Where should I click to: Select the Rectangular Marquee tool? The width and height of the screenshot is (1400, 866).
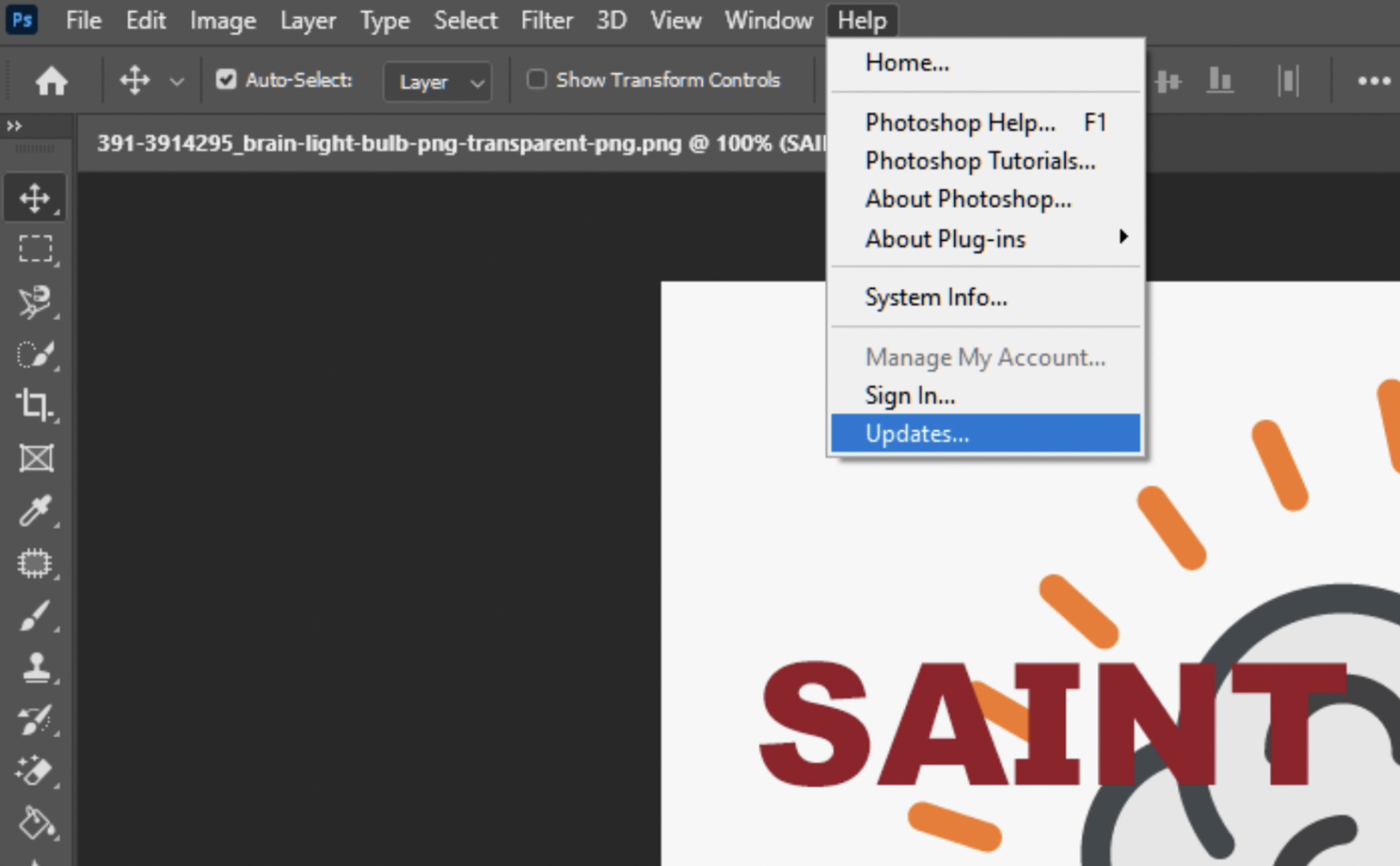[x=35, y=249]
